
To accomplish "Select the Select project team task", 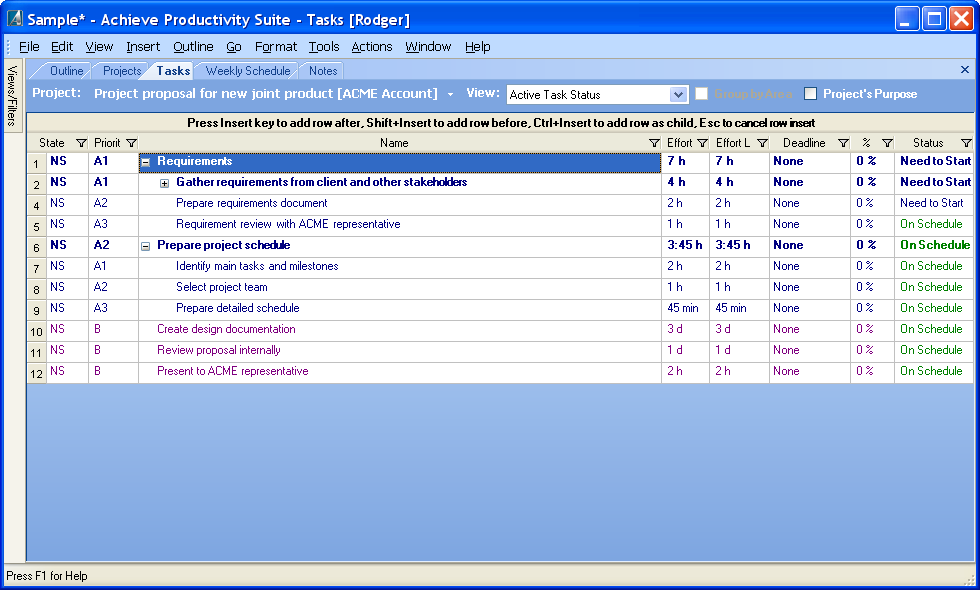I will tap(221, 287).
